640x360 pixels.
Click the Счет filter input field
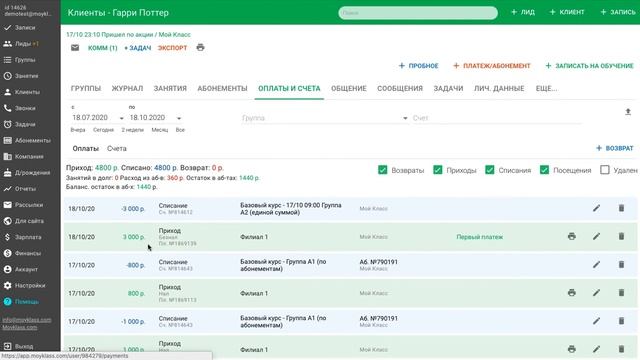pyautogui.click(x=497, y=118)
